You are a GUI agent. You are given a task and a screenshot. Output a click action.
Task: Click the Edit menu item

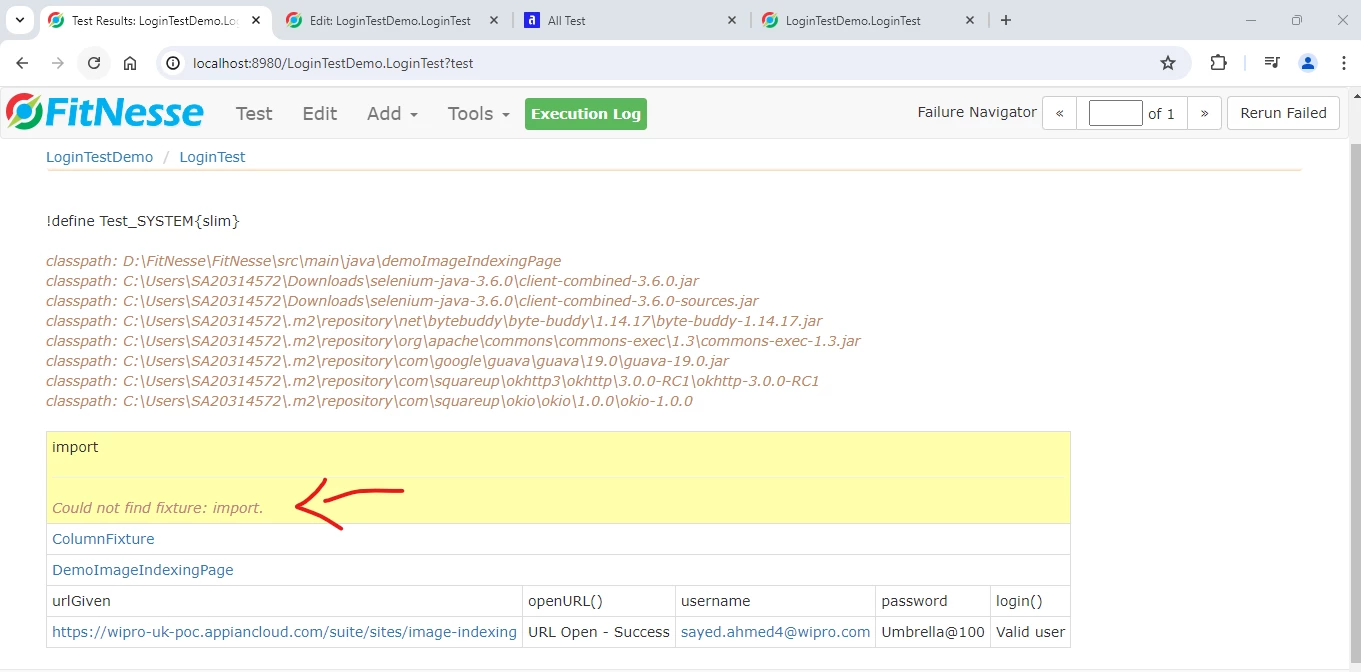[320, 113]
